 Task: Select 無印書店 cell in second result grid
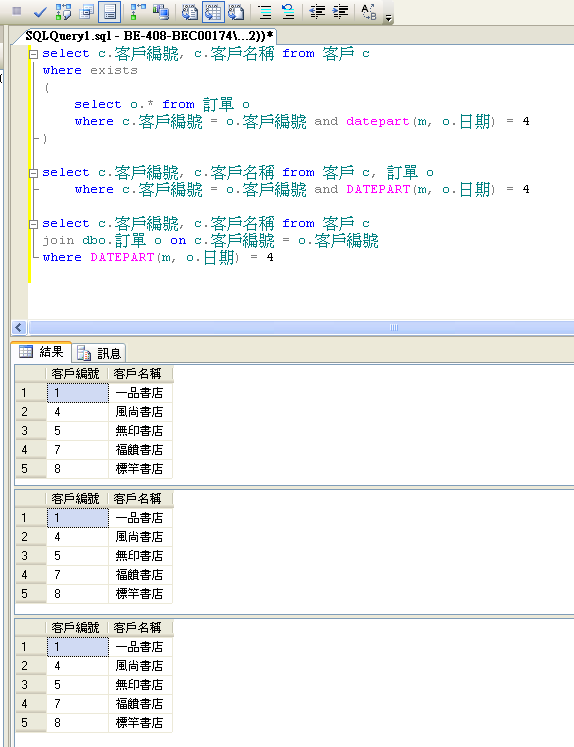tap(140, 556)
